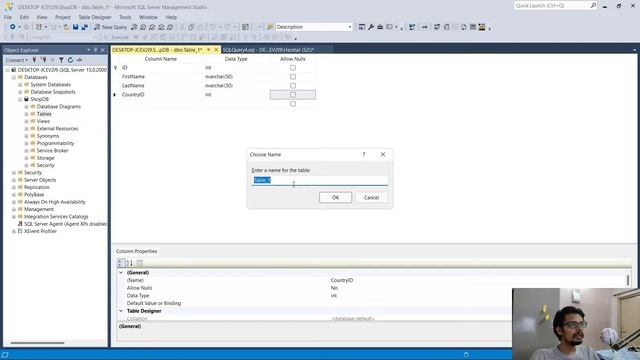Click Cancel in the Choose Name dialog
Viewport: 640px width, 360px height.
(x=371, y=198)
